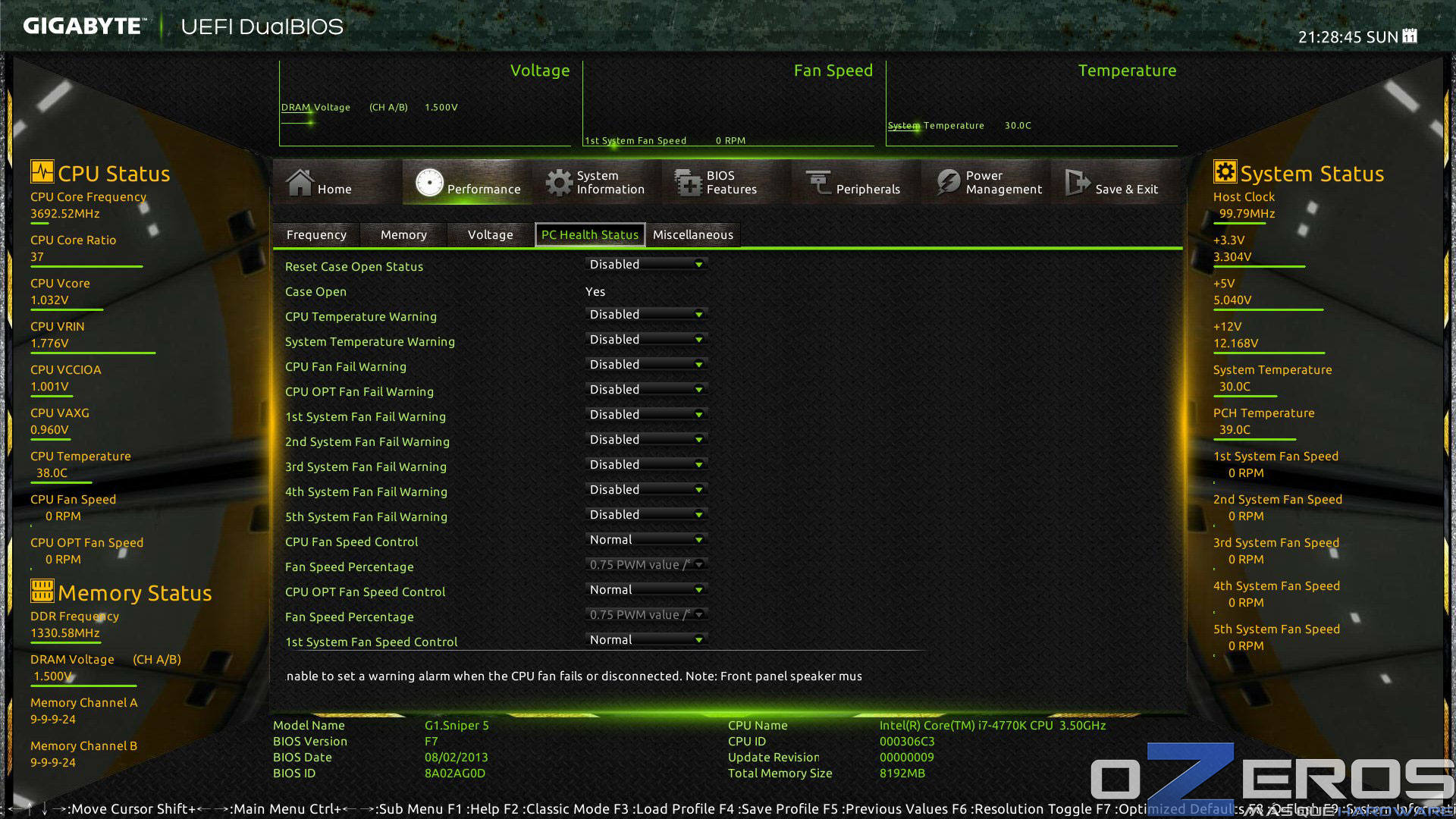Open 5th System Fan Fail Warning dropdown
This screenshot has width=1456, height=819.
click(646, 515)
